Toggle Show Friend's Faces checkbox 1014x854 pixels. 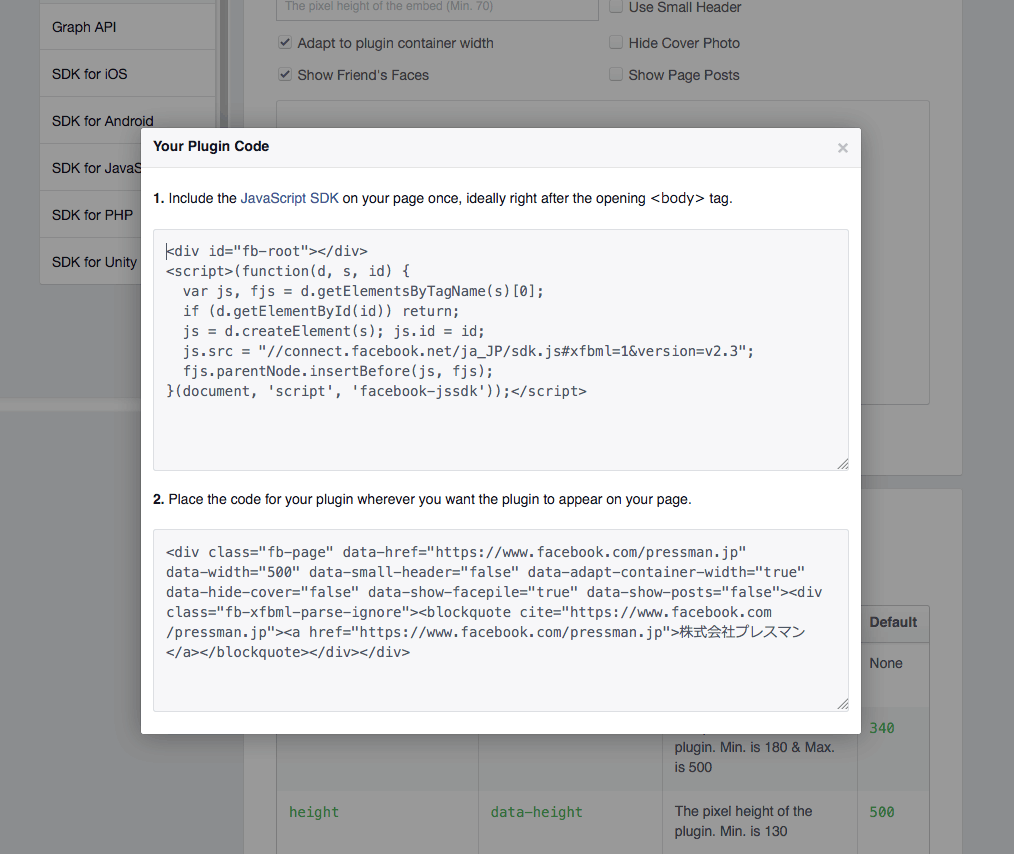(x=285, y=74)
